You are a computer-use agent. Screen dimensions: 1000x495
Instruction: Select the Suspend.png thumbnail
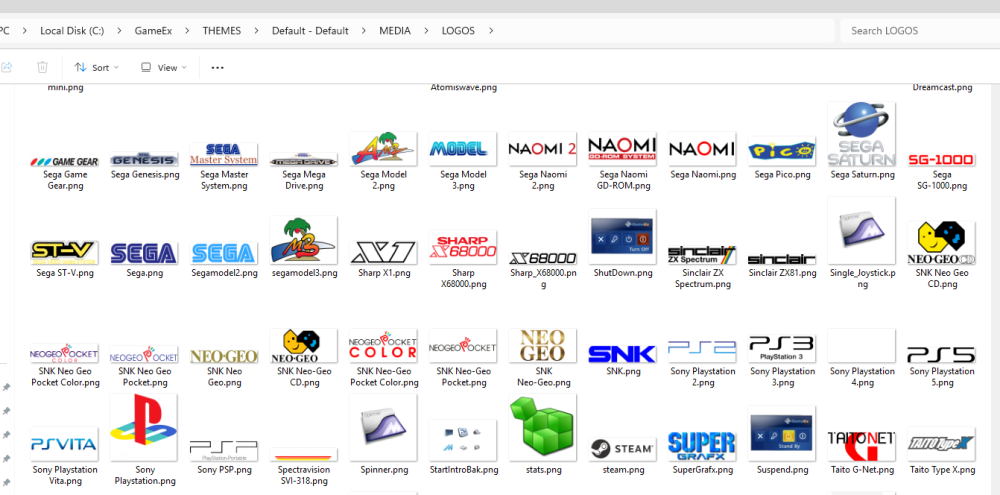[x=782, y=434]
